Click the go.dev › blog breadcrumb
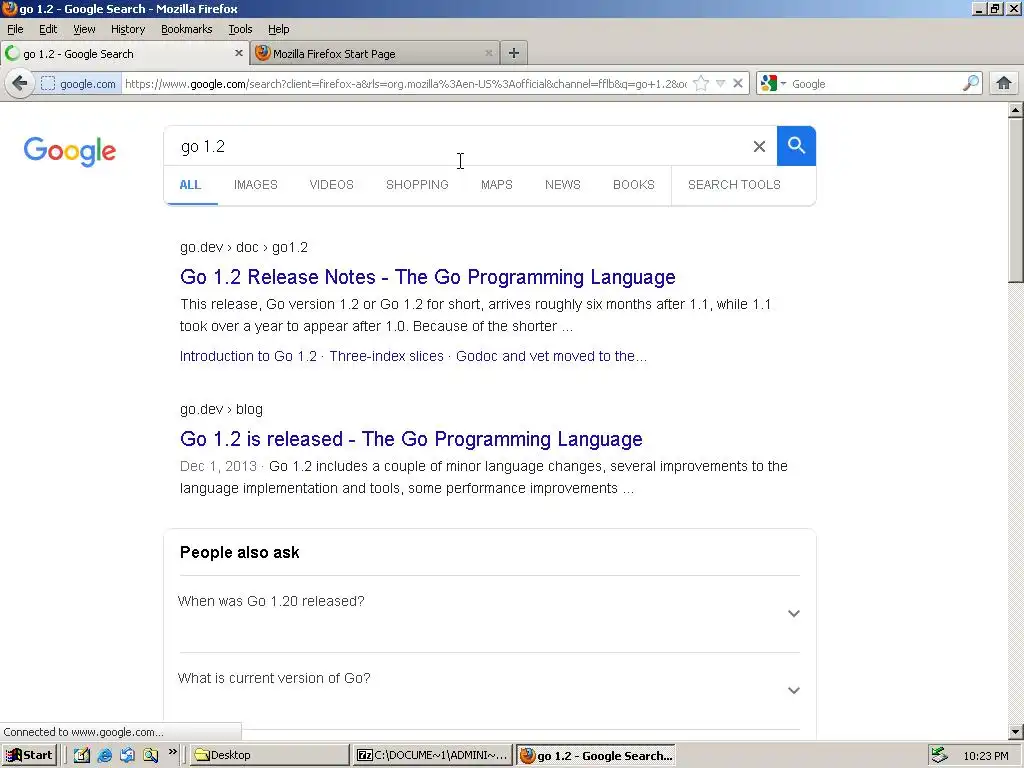The height and width of the screenshot is (768, 1024). [221, 409]
